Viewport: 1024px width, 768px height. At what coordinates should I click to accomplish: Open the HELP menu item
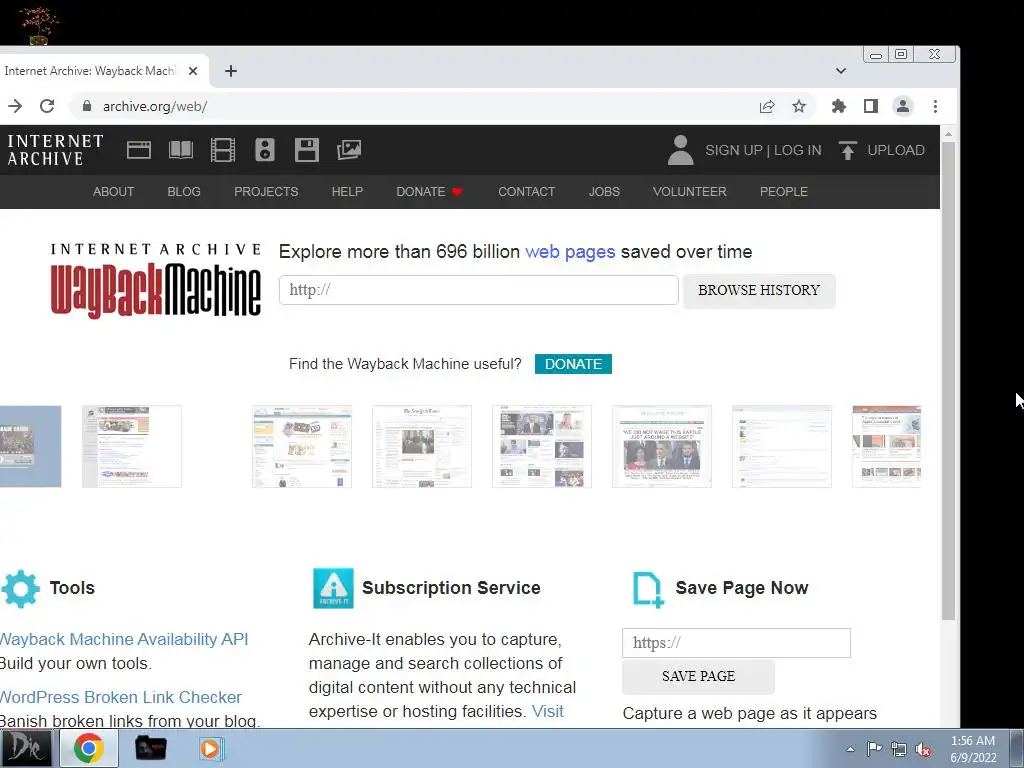click(347, 191)
